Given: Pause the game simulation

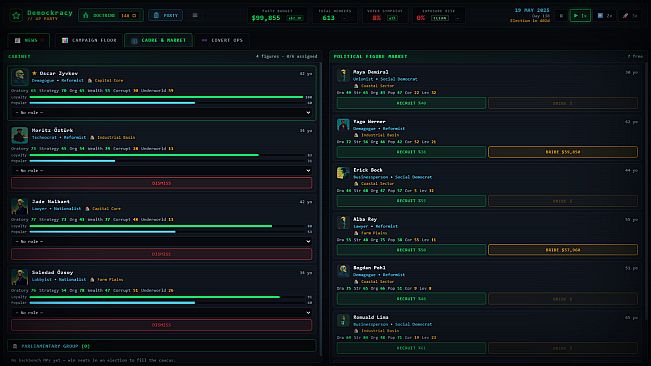Looking at the screenshot, I should coord(561,16).
